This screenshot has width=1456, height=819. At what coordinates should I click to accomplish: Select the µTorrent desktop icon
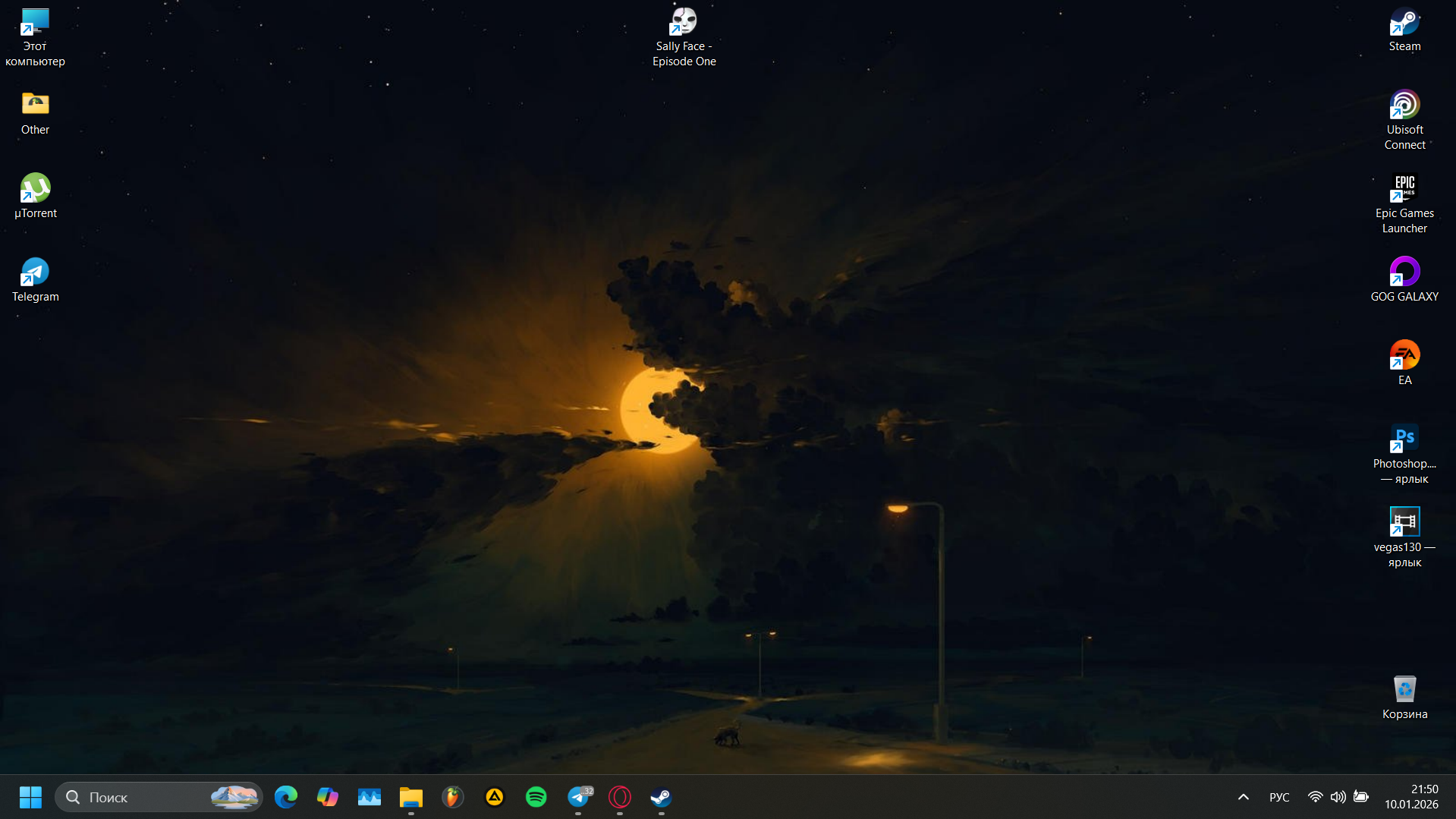pyautogui.click(x=36, y=196)
